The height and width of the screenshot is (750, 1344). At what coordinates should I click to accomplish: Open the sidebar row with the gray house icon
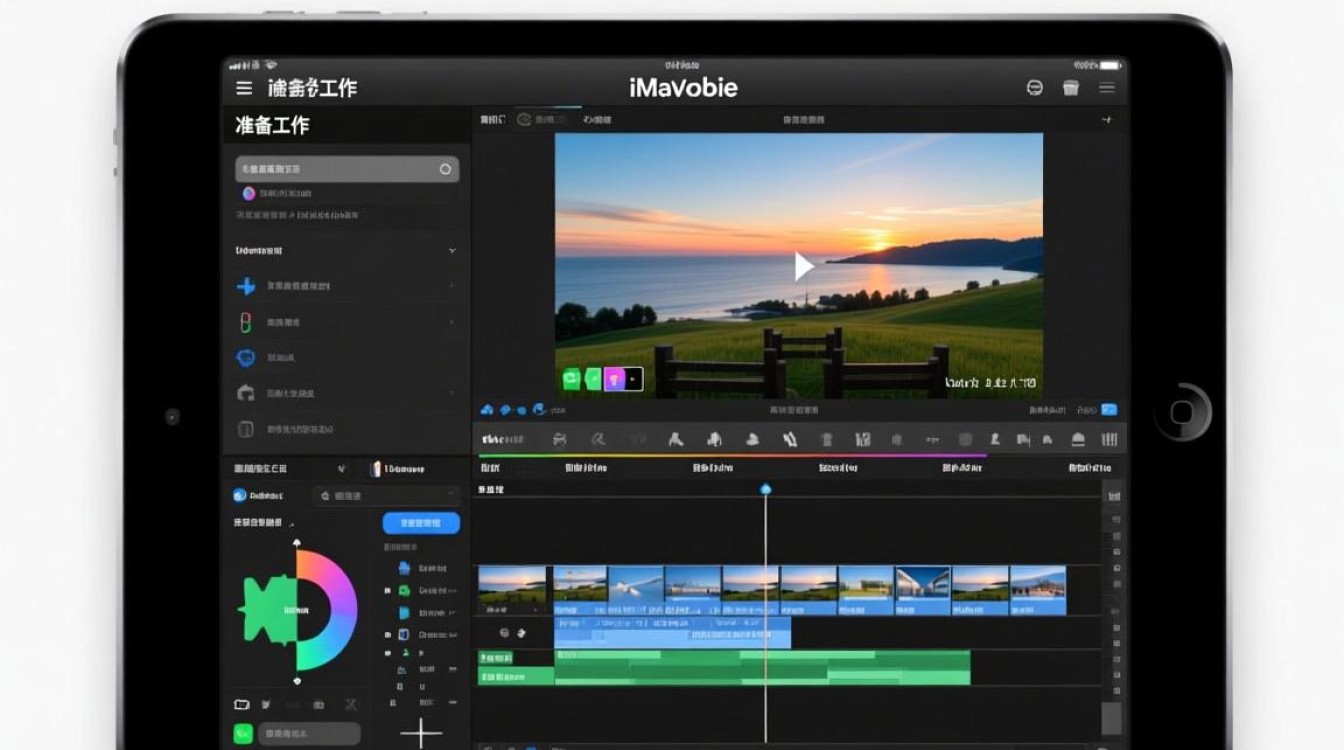click(347, 394)
